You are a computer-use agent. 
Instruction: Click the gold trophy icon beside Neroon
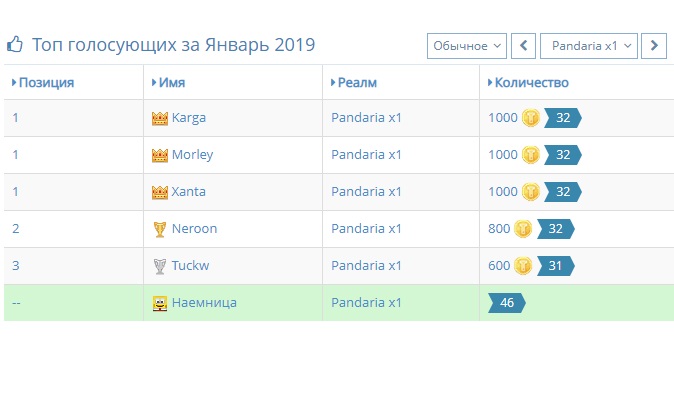pyautogui.click(x=159, y=229)
